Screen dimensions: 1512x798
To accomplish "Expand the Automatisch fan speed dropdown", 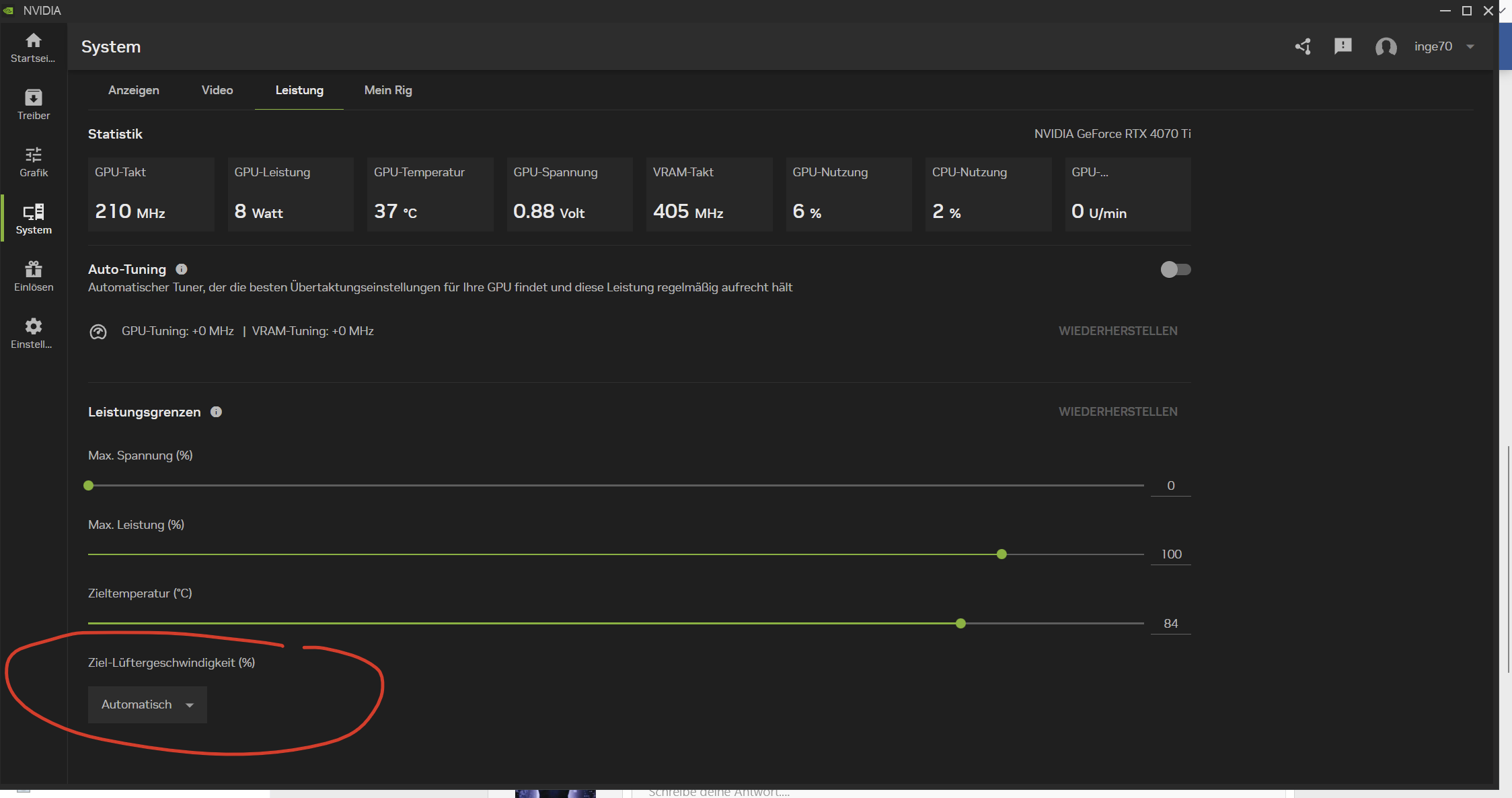I will click(x=147, y=704).
